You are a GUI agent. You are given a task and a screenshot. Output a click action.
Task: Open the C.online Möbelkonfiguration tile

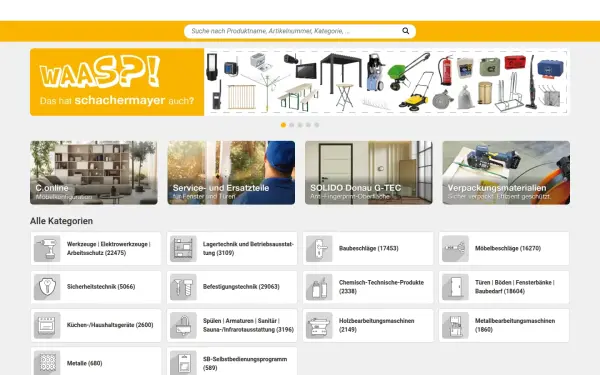(x=94, y=173)
